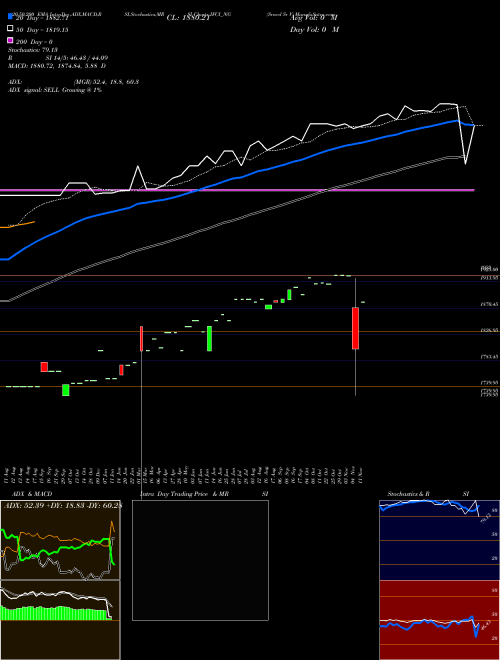Select the '200 Day = 0' legend text
500x660 pixels.
tap(34, 42)
